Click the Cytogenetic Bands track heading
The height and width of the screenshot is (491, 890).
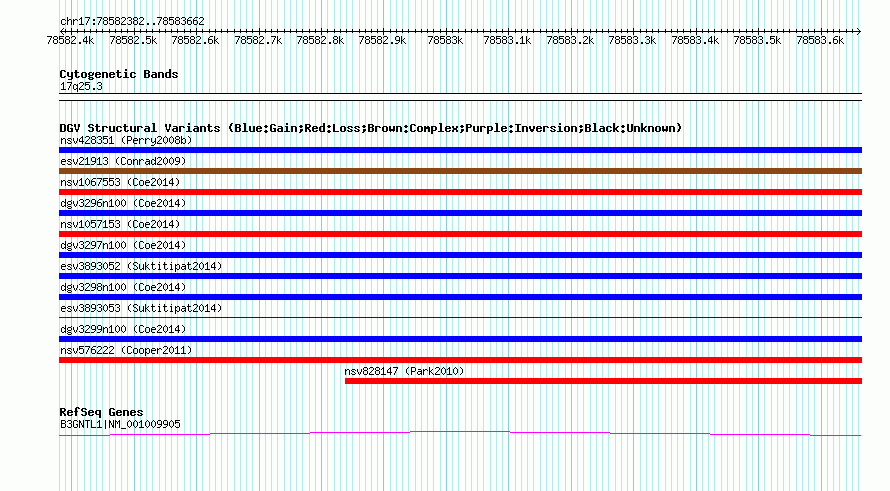pos(119,74)
